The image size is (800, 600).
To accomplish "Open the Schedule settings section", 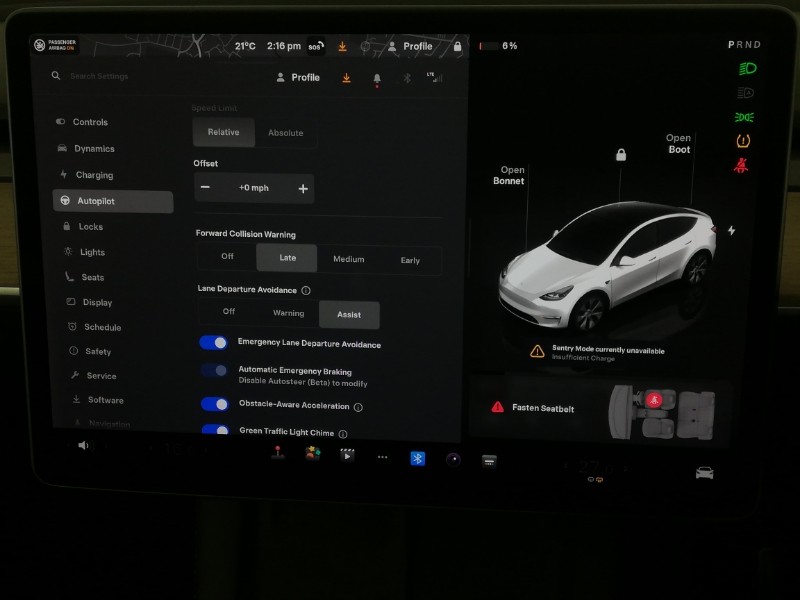I will [x=95, y=327].
